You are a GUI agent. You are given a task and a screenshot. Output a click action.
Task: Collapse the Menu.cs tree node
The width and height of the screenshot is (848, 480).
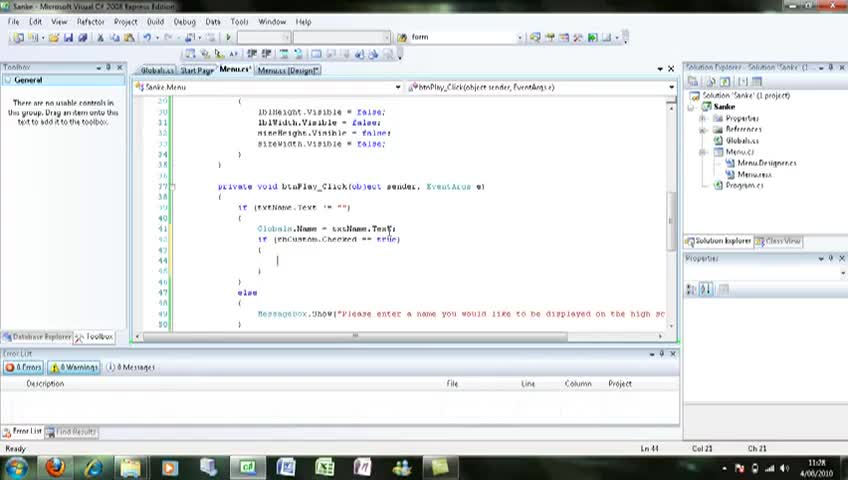702,152
